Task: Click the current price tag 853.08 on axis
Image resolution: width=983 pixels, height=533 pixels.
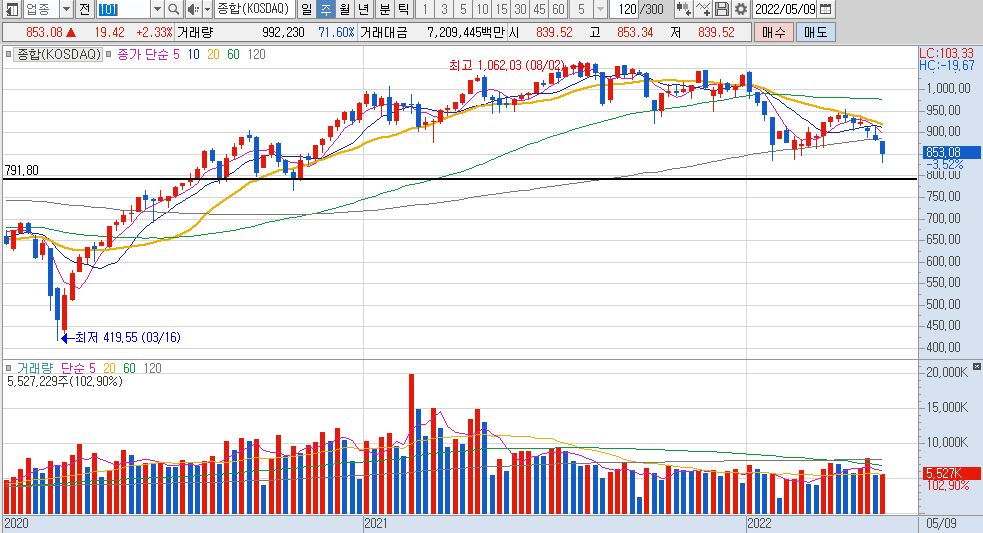Action: [x=952, y=152]
